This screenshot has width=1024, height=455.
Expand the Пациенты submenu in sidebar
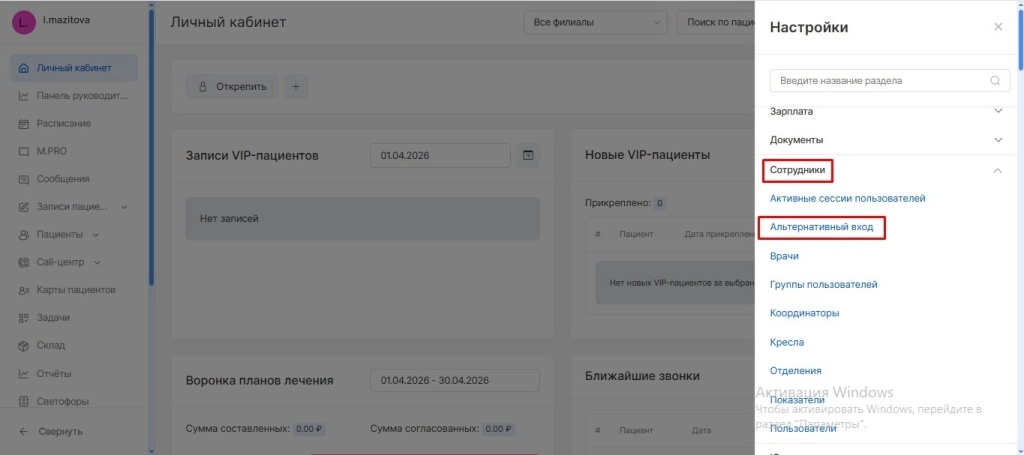pyautogui.click(x=96, y=235)
